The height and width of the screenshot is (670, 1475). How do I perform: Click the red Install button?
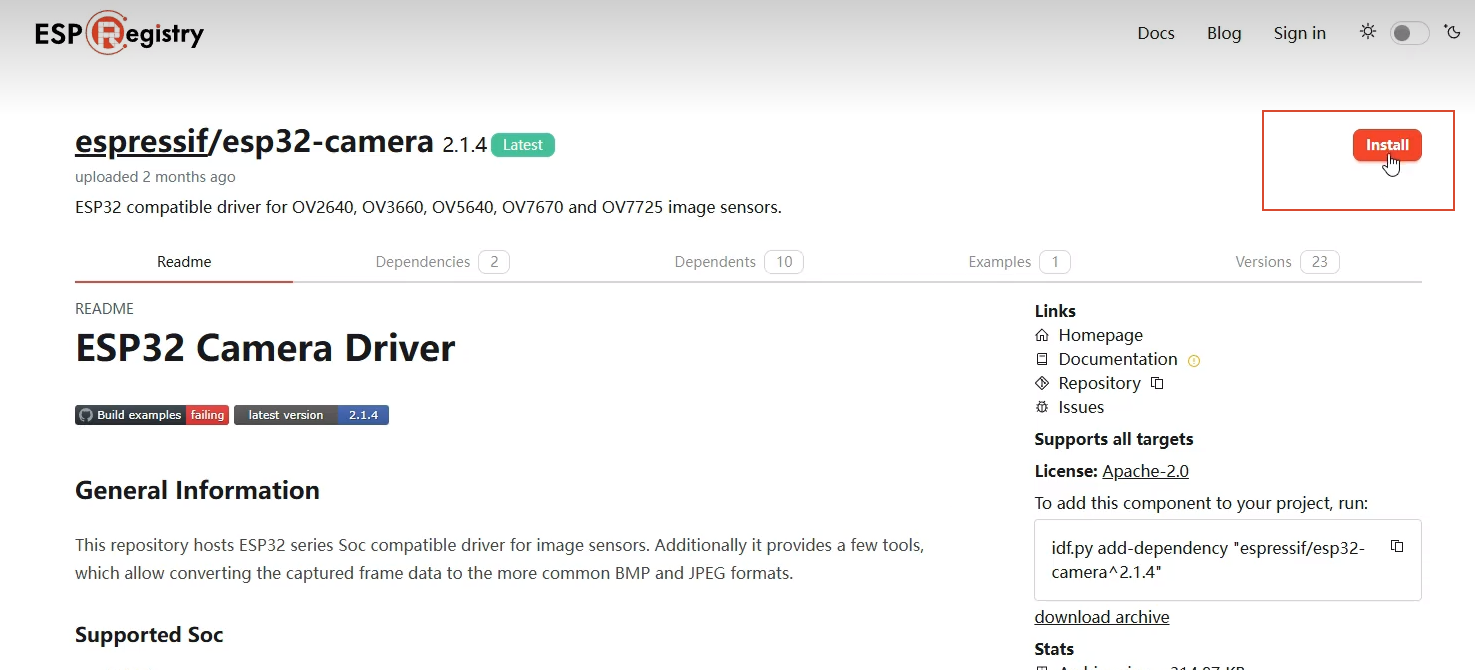(x=1387, y=145)
